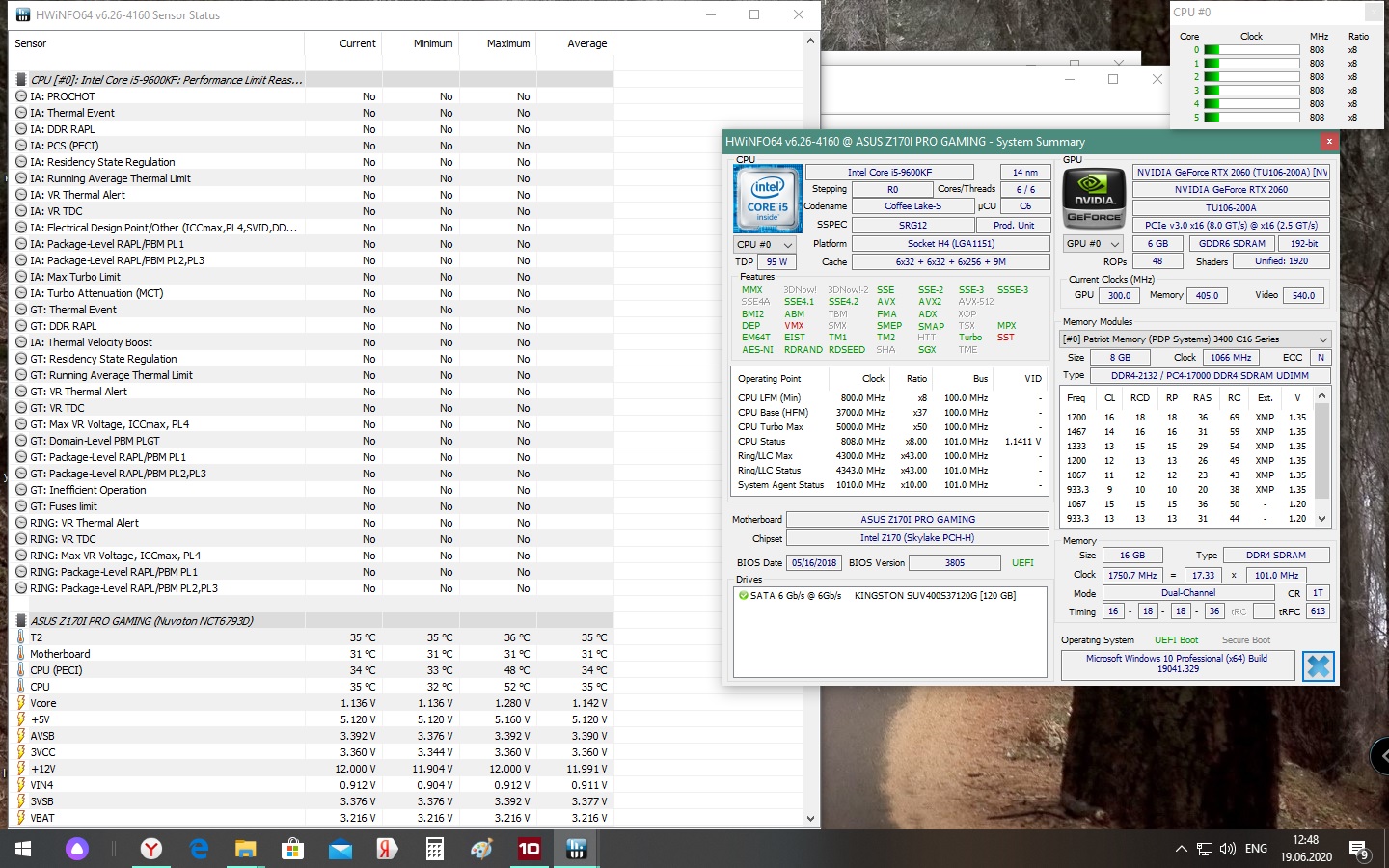The width and height of the screenshot is (1389, 868).
Task: Click the sensor list scrollbar down arrow
Action: (x=810, y=819)
